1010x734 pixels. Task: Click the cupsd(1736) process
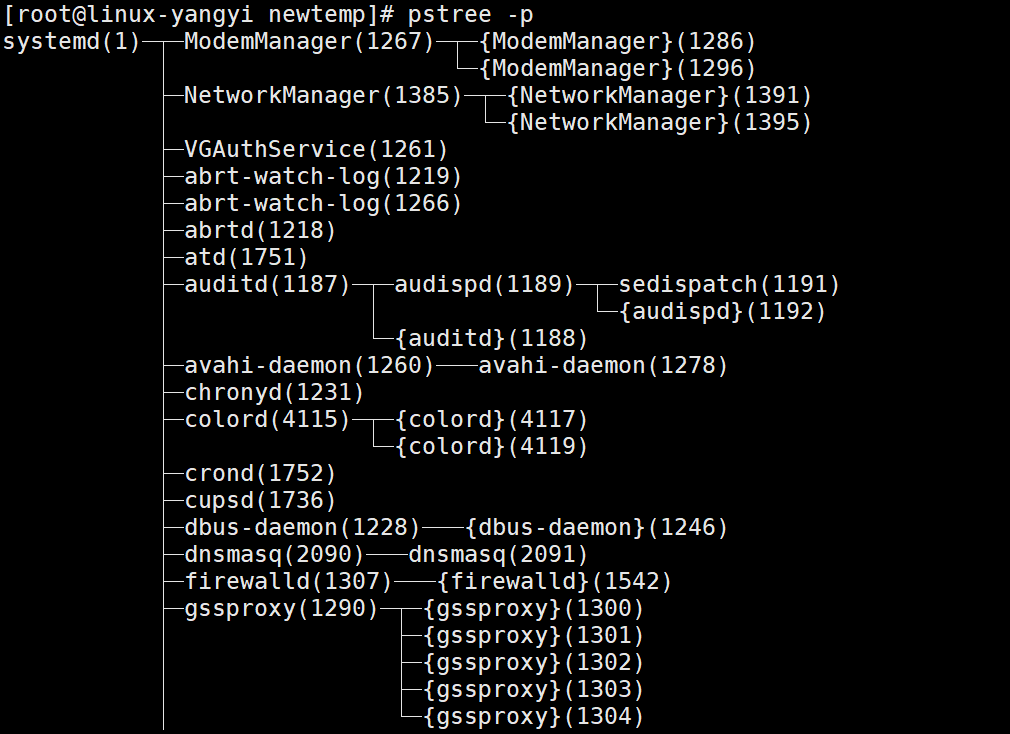click(x=260, y=501)
